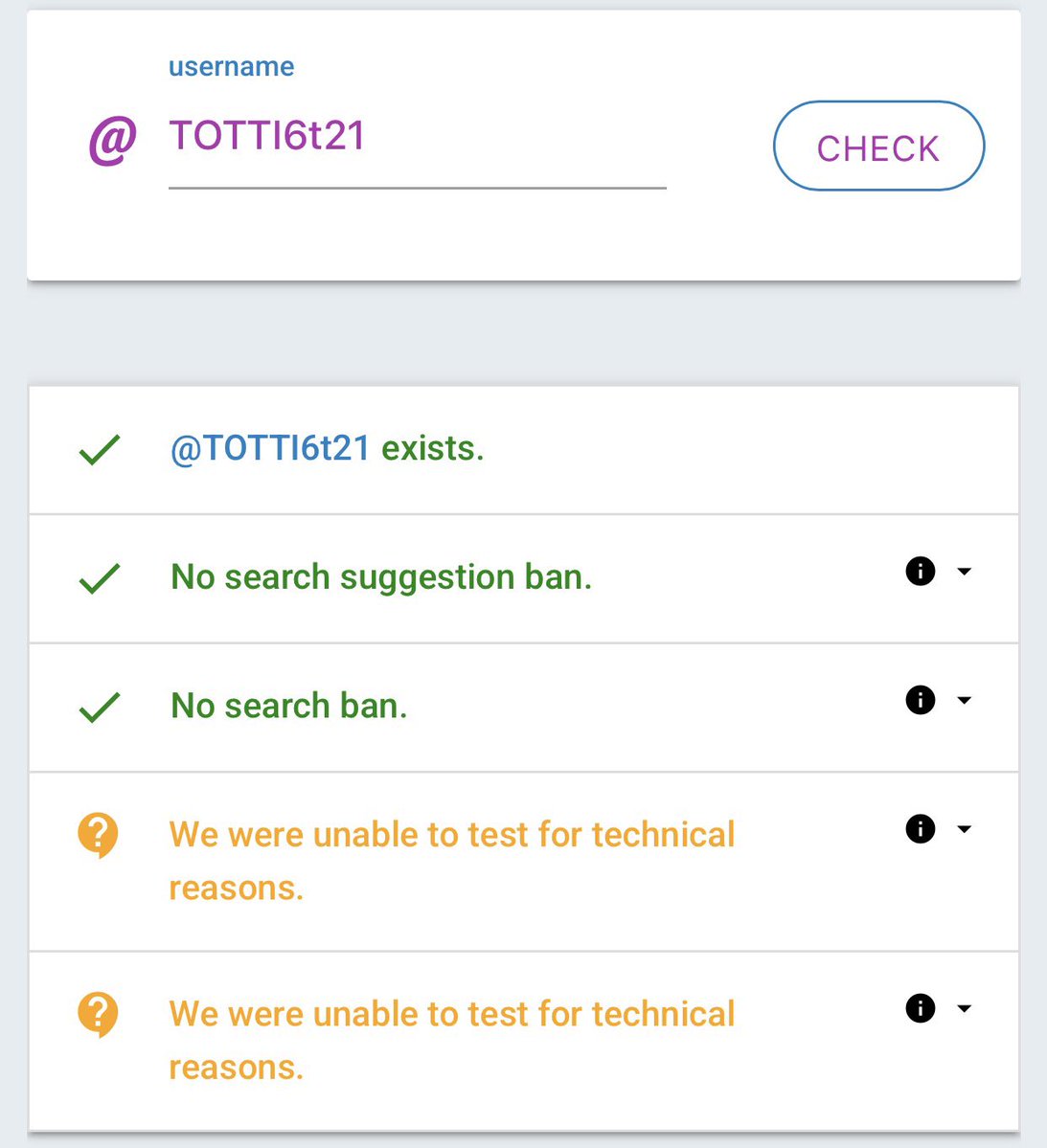Click the green checkmark beside "exists"
This screenshot has width=1047, height=1148.
[100, 449]
